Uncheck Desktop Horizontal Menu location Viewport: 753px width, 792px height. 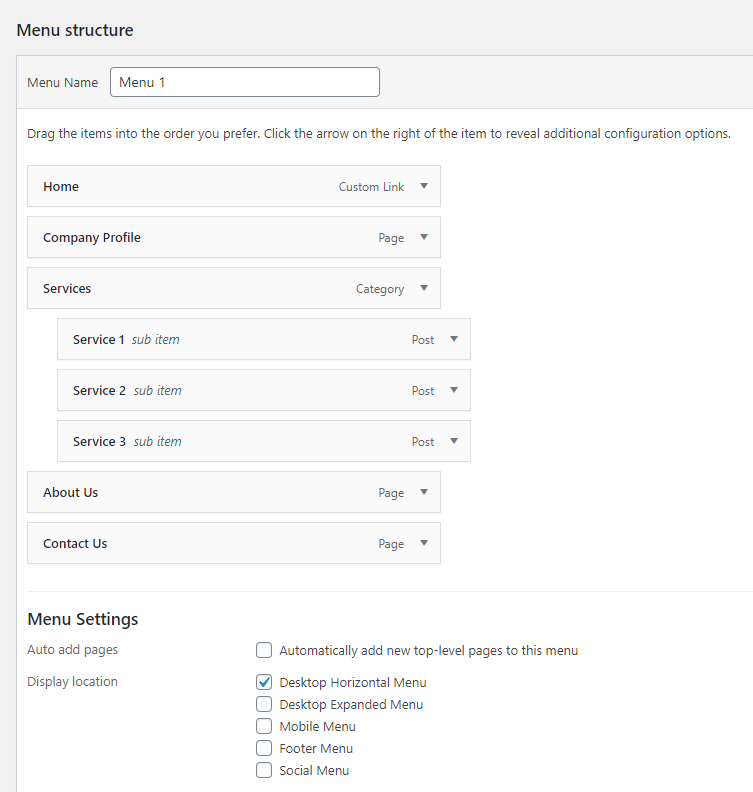tap(264, 682)
